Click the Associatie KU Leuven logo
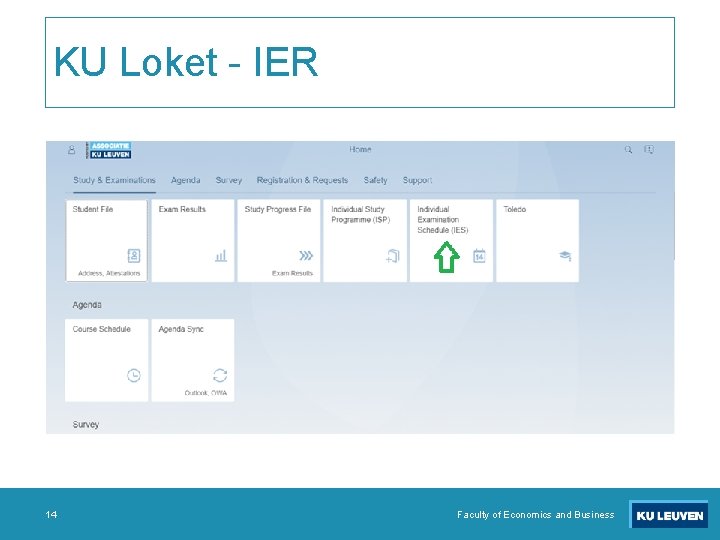This screenshot has width=720, height=540. 109,150
